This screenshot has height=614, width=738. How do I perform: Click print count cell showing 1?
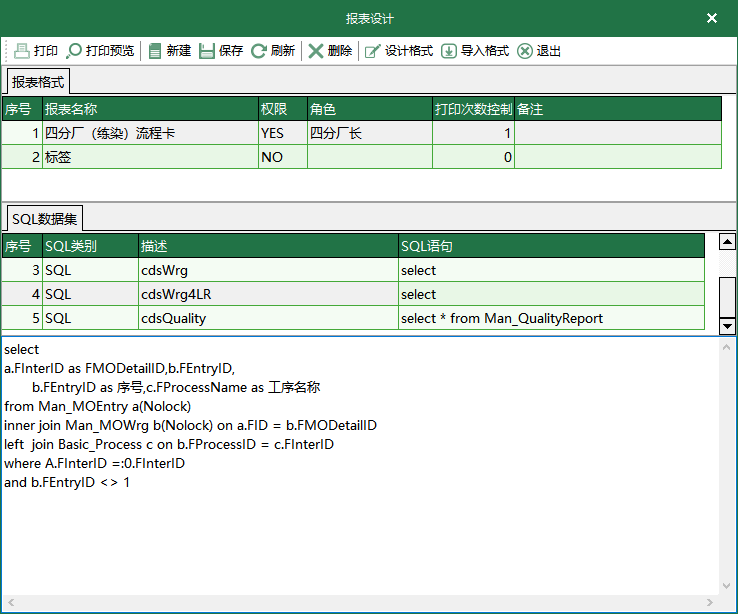[x=473, y=133]
